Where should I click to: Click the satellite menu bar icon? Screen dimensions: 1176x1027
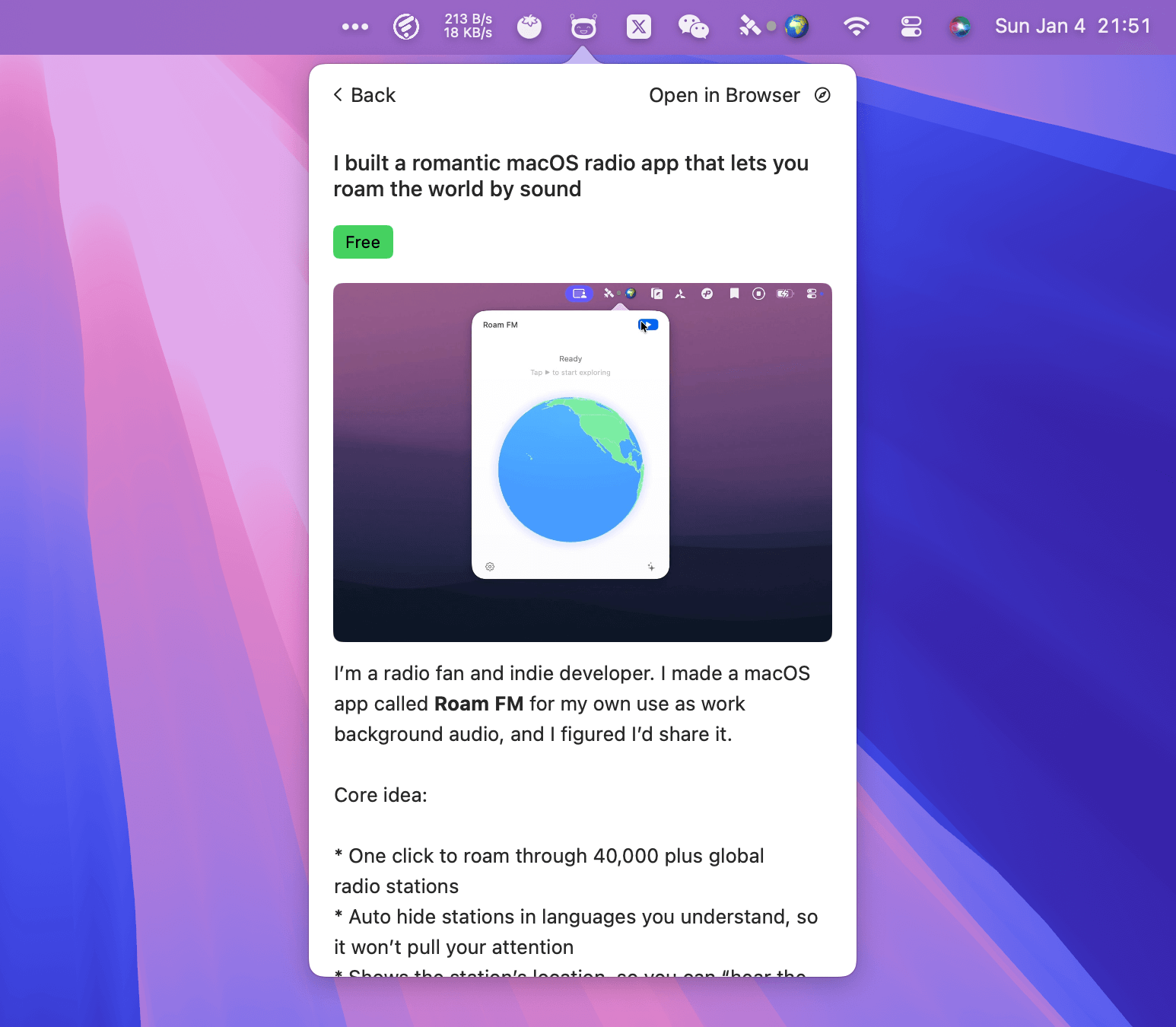[749, 27]
